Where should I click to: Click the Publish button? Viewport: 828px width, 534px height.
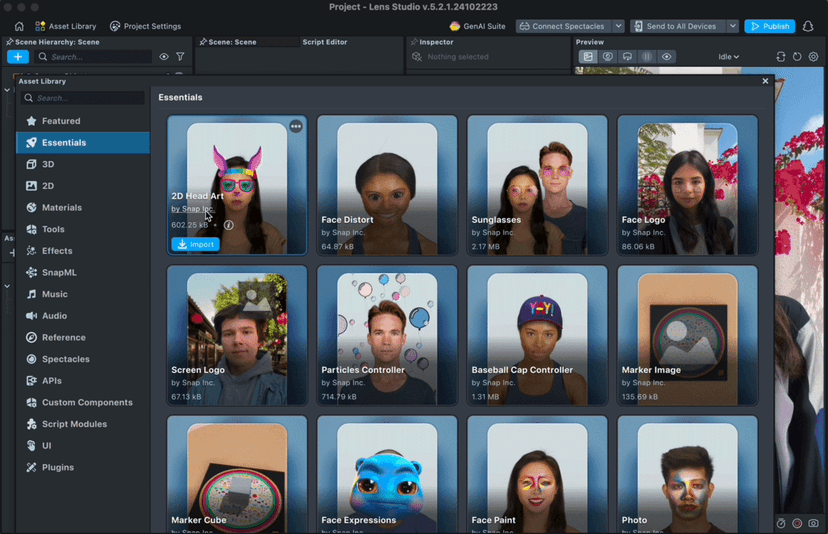click(x=769, y=26)
